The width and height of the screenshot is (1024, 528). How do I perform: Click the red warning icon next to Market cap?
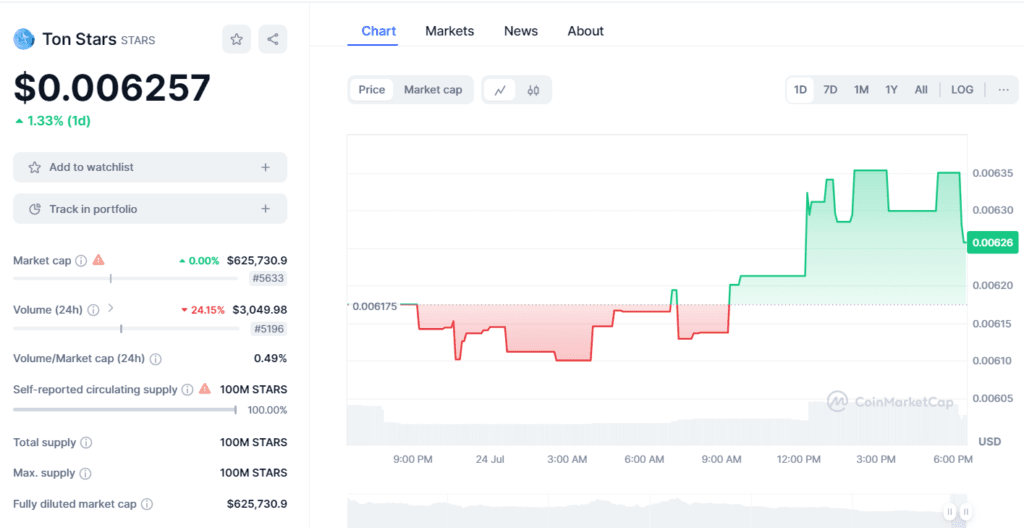click(99, 260)
